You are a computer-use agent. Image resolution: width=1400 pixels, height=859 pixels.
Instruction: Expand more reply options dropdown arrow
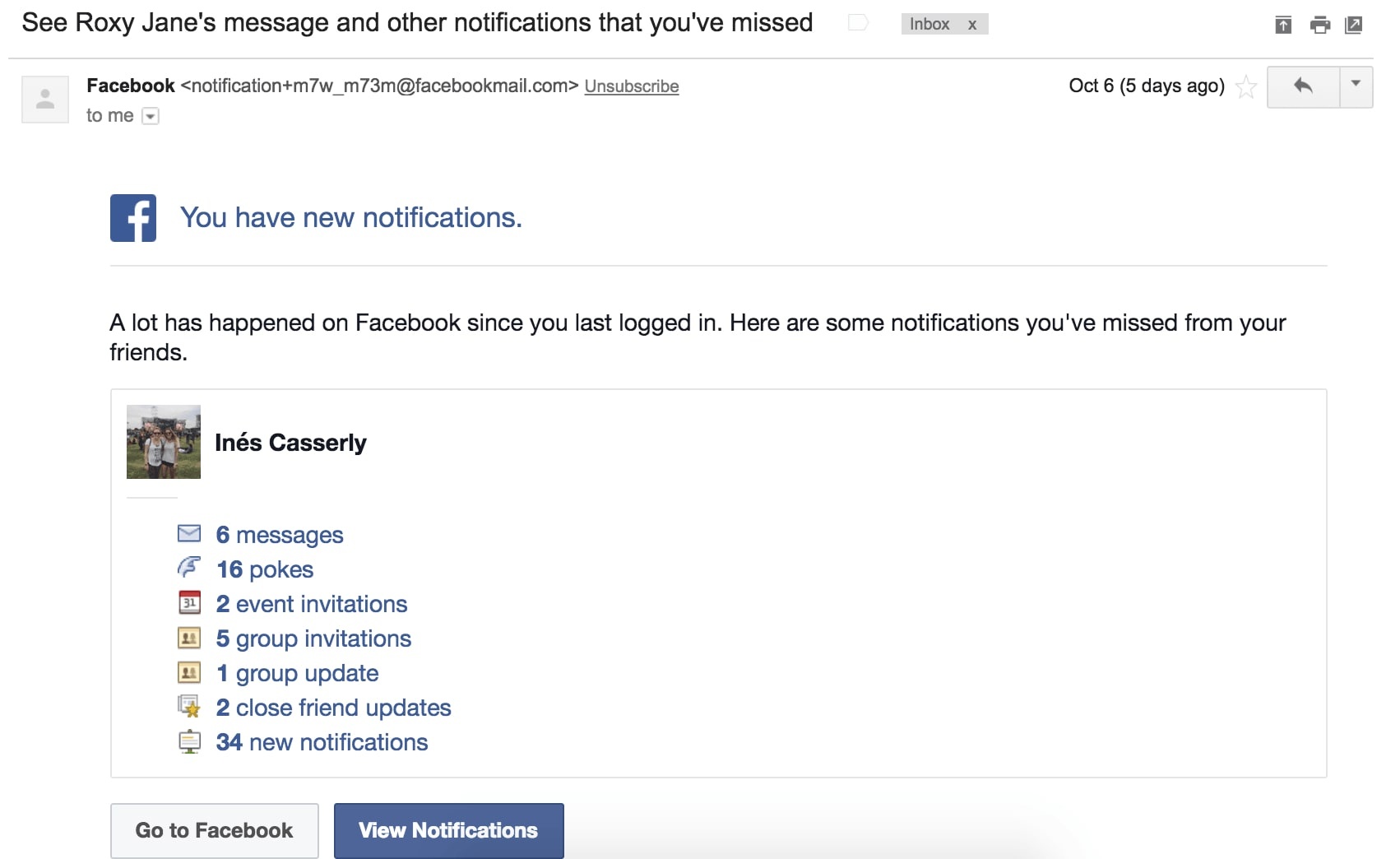click(x=1356, y=84)
